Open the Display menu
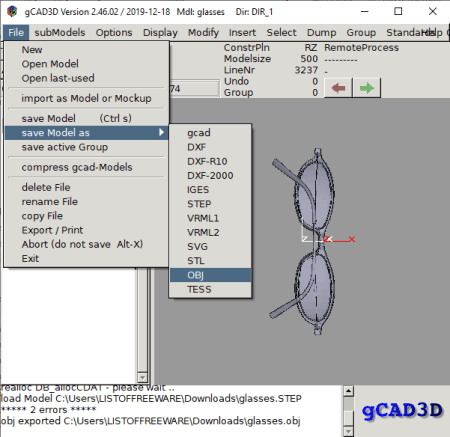This screenshot has width=450, height=437. tap(160, 33)
